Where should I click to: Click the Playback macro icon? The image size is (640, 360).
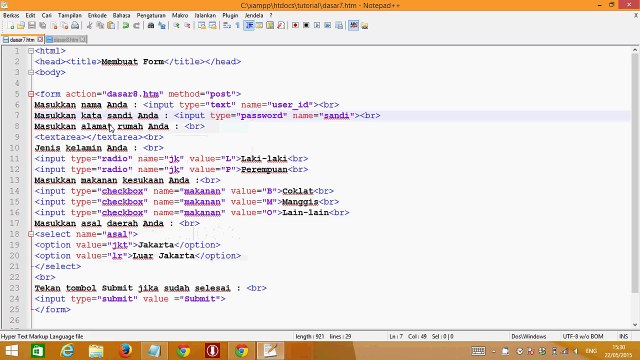[317, 25]
